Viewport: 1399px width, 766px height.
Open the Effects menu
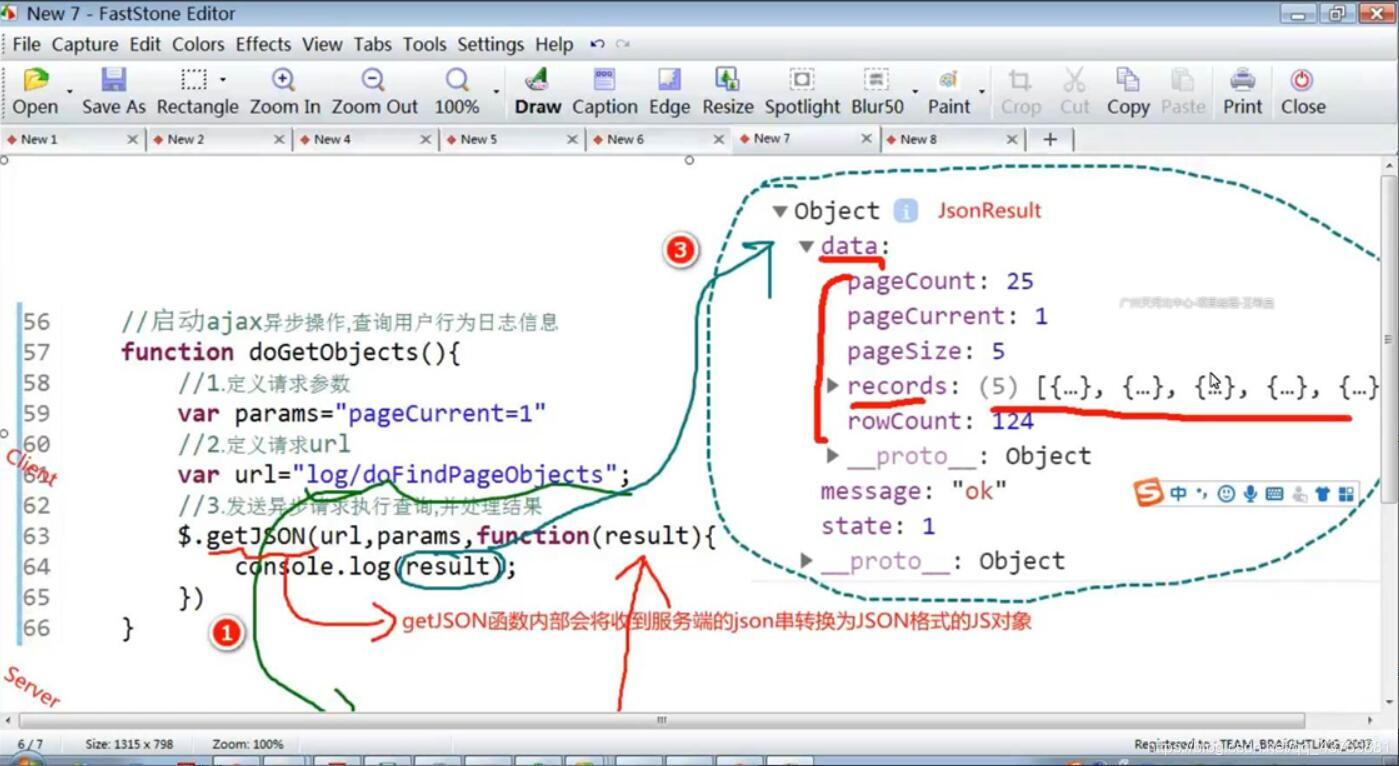click(x=263, y=44)
